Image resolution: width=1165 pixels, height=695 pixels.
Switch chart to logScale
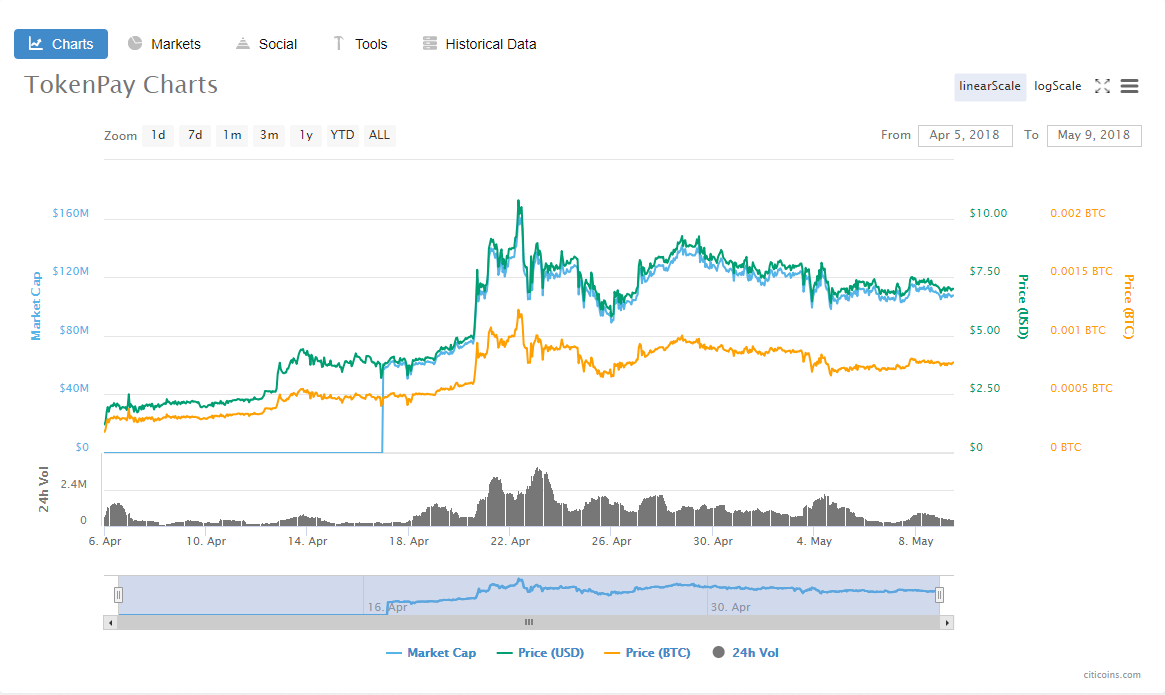(x=1057, y=86)
